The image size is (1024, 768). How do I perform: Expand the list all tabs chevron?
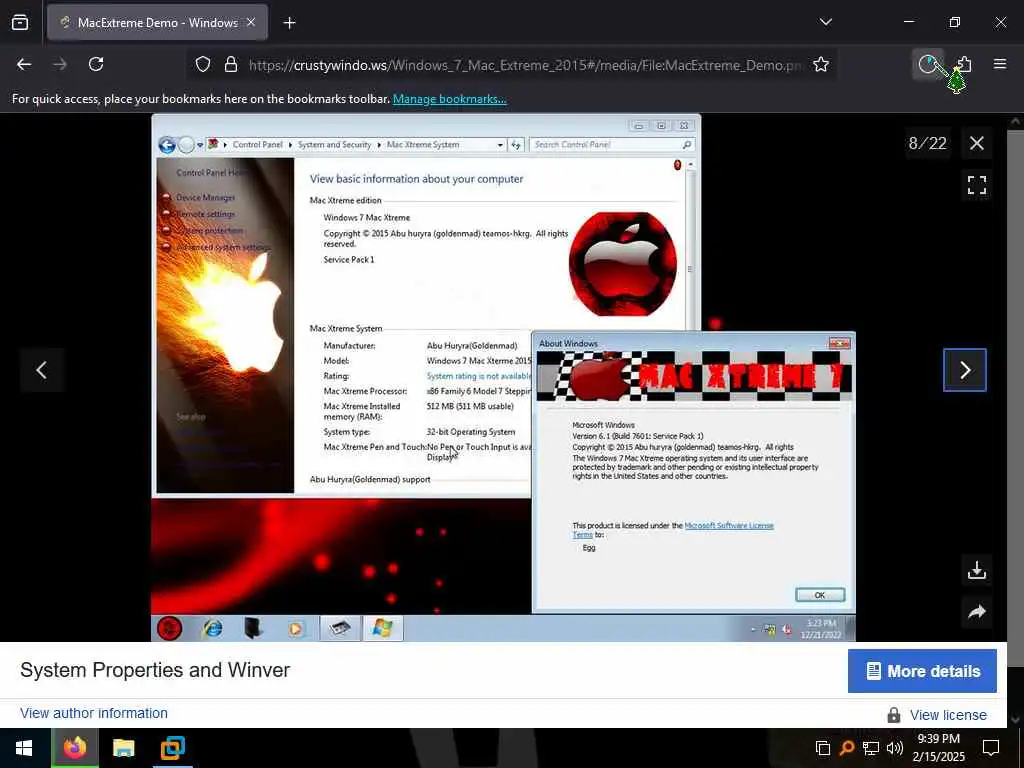[825, 22]
